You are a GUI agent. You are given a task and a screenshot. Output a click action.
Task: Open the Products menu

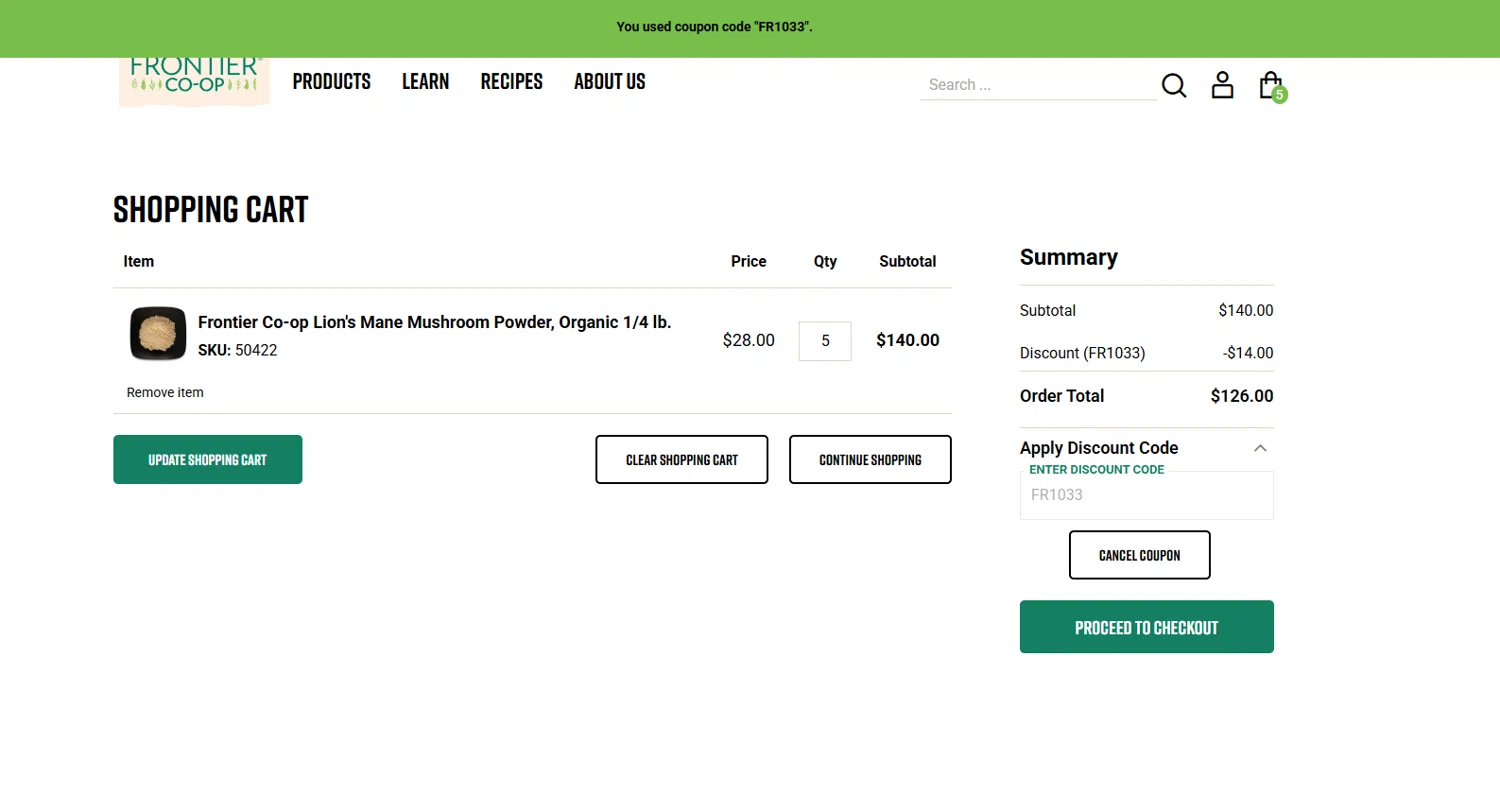(x=332, y=82)
